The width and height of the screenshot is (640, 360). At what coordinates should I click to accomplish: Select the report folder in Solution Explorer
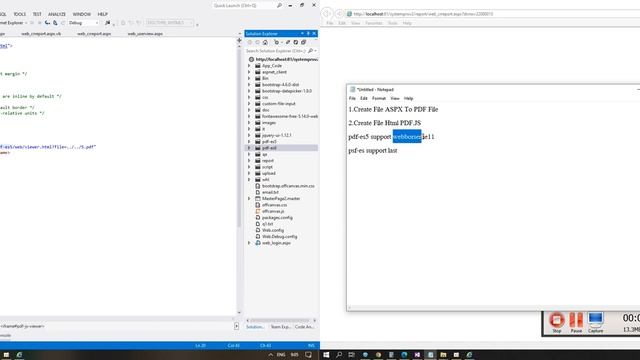(268, 161)
